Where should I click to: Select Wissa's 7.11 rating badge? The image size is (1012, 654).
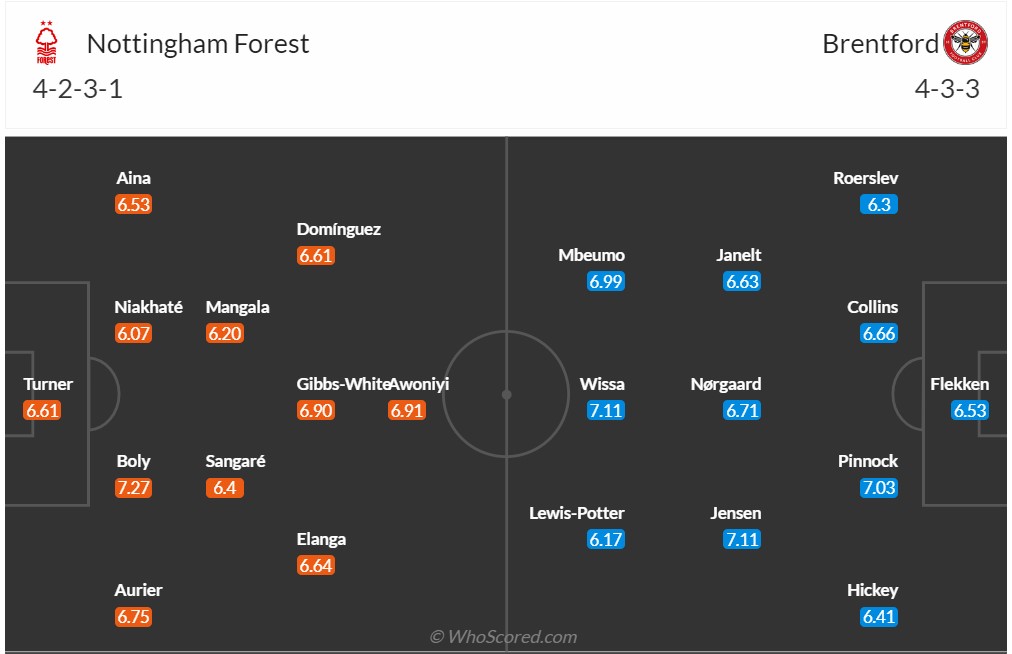point(606,410)
